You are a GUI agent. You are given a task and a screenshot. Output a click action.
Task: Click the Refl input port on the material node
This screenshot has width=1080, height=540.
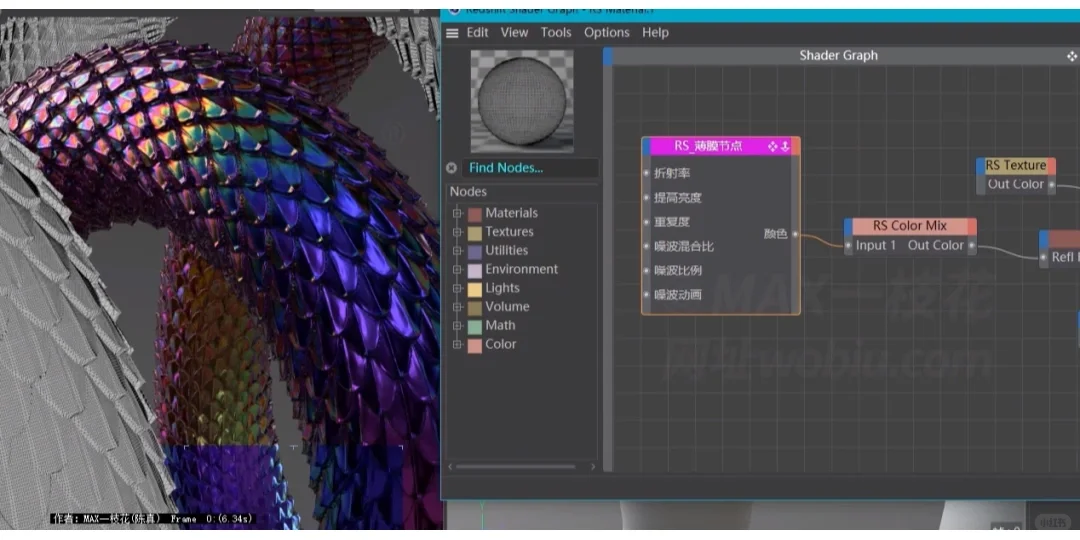point(1043,257)
